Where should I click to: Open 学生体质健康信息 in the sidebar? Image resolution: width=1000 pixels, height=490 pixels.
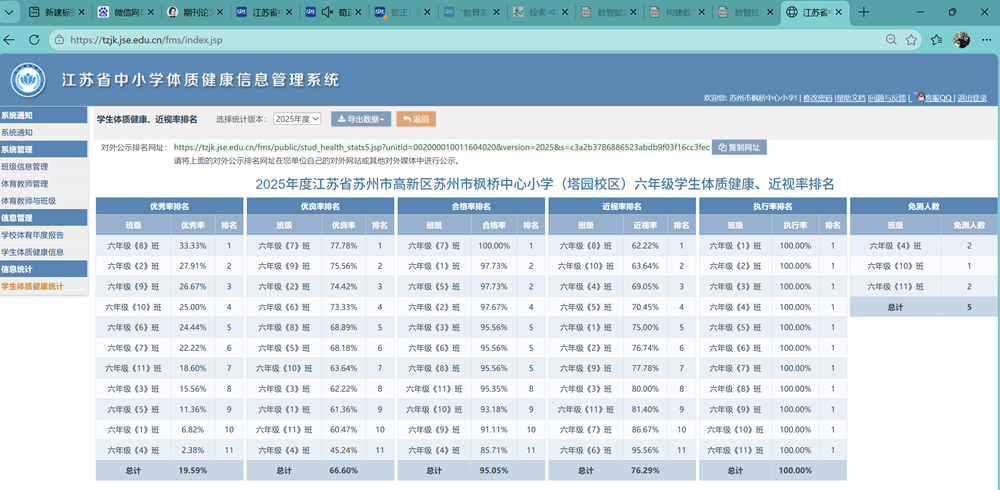33,252
